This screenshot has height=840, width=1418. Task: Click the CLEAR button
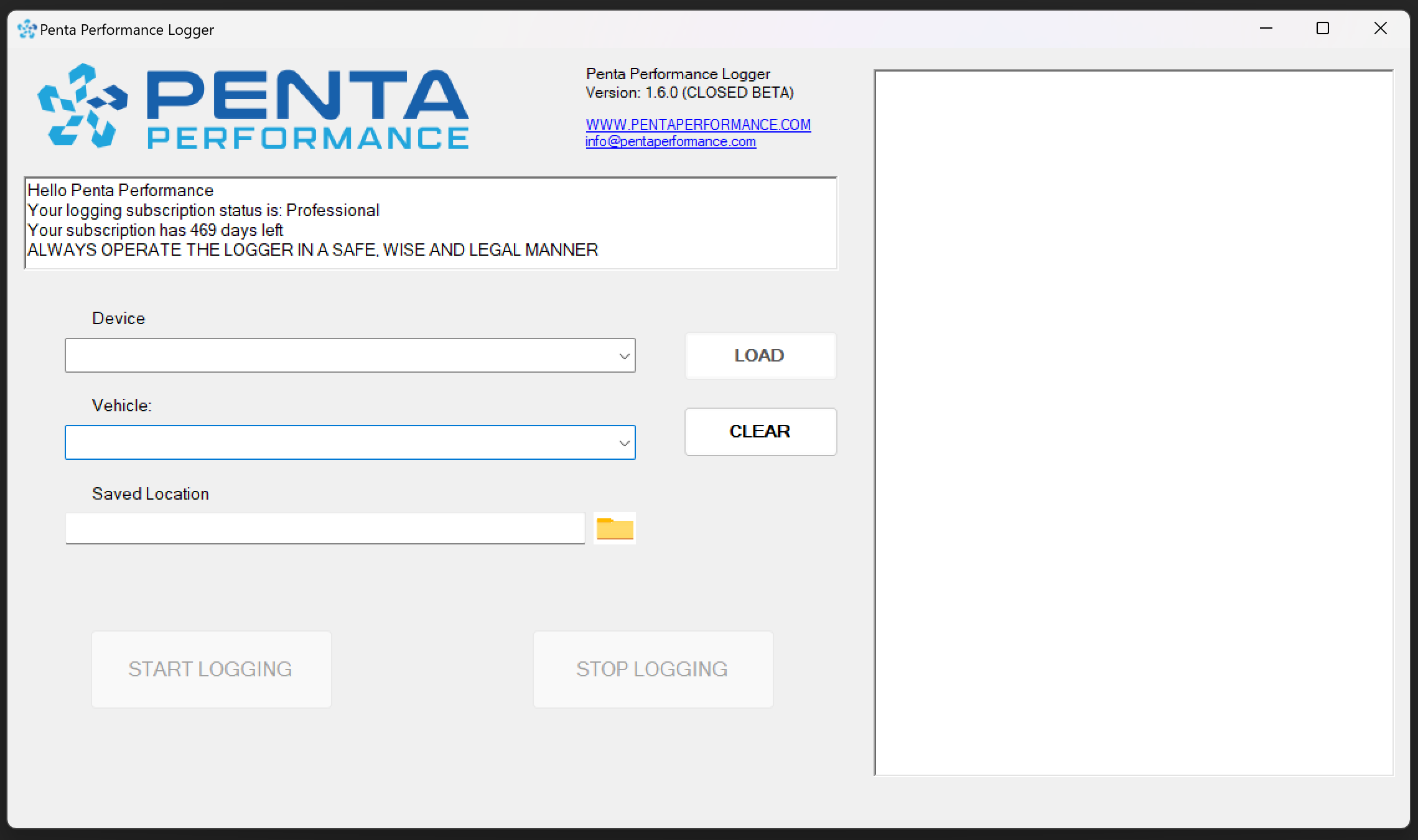click(760, 432)
